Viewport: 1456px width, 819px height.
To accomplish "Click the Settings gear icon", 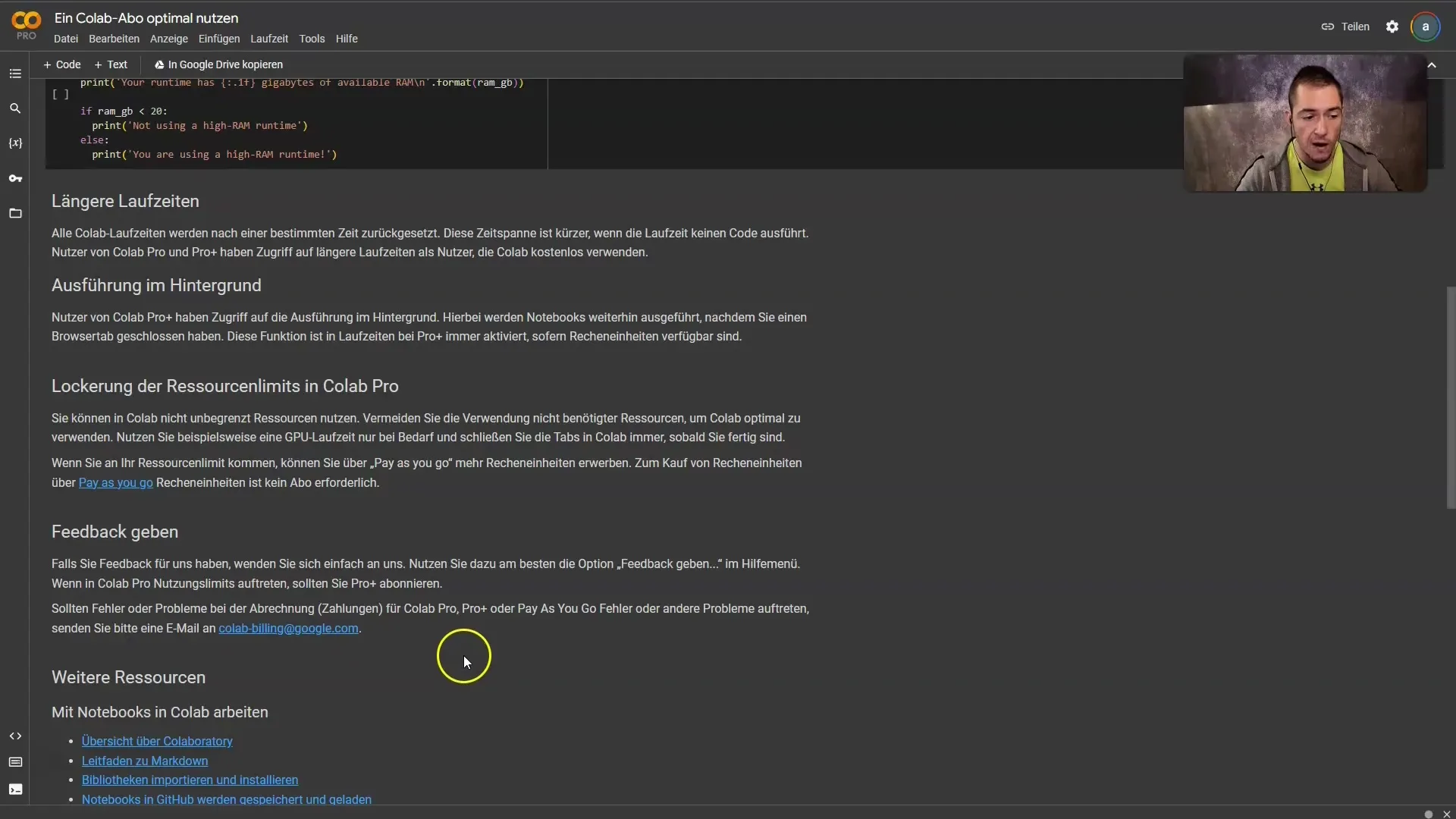I will point(1391,26).
